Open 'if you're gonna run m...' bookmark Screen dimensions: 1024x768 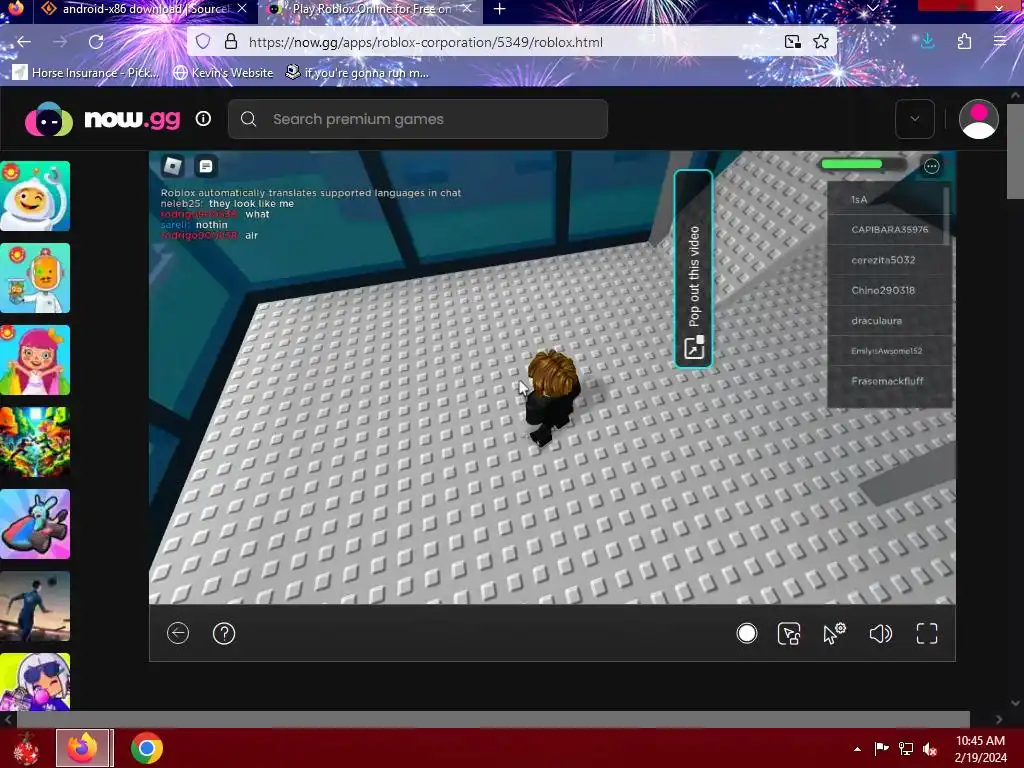[x=357, y=72]
